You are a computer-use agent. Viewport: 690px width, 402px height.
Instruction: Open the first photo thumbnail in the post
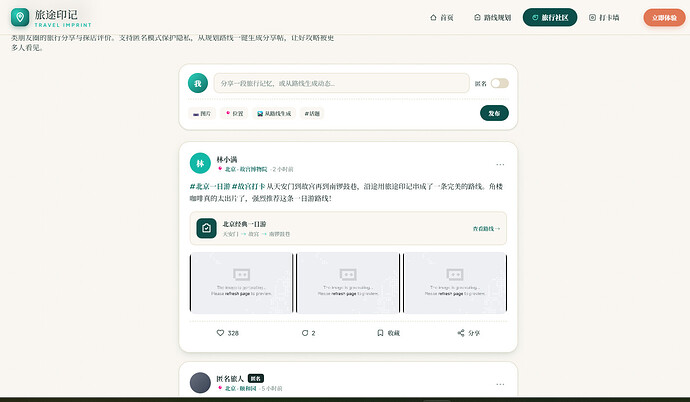point(242,282)
